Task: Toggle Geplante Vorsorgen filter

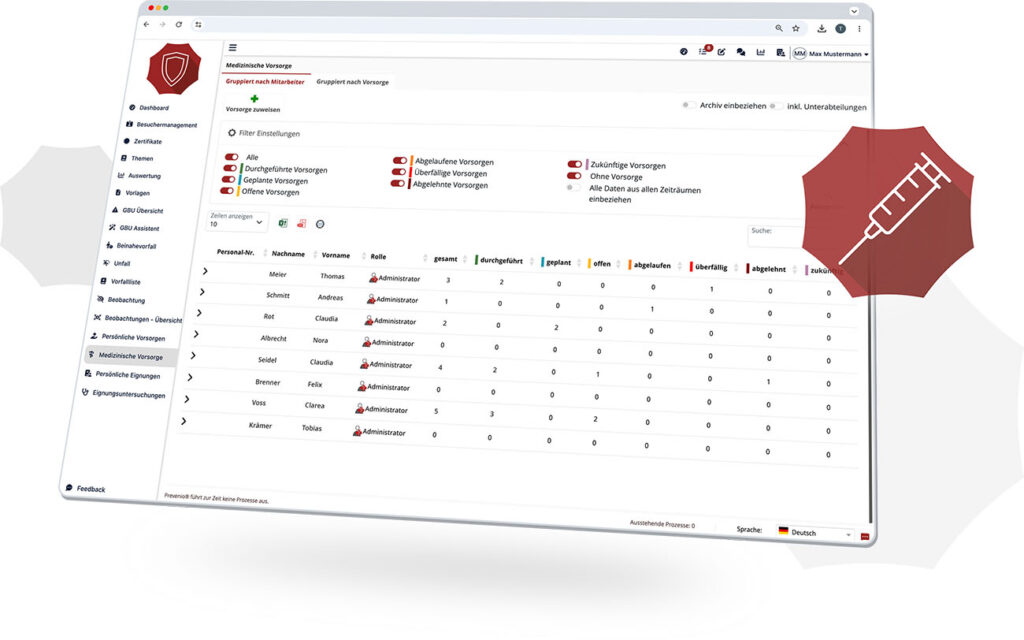Action: coord(228,179)
